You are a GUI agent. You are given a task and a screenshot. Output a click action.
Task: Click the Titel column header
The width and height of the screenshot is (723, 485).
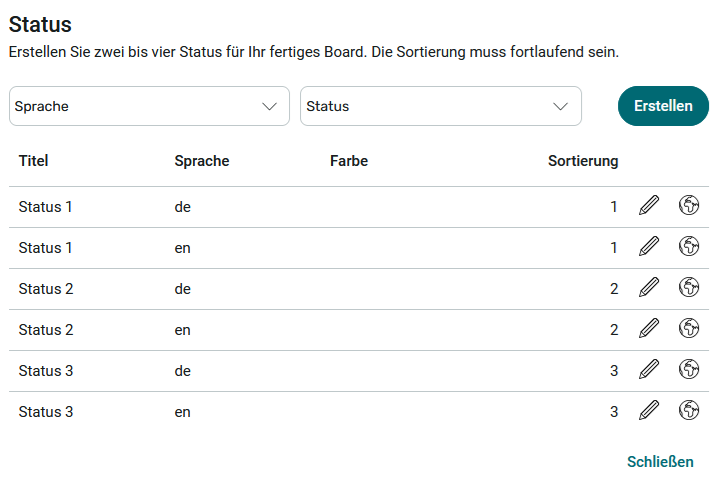(33, 161)
